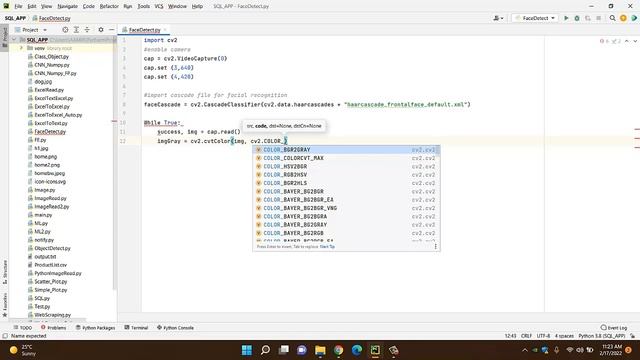Open the Refactor menu
This screenshot has width=640, height=360.
[109, 6]
